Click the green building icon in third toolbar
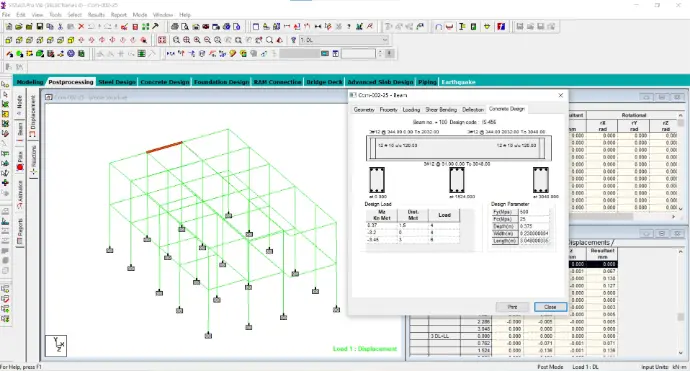 click(81, 54)
